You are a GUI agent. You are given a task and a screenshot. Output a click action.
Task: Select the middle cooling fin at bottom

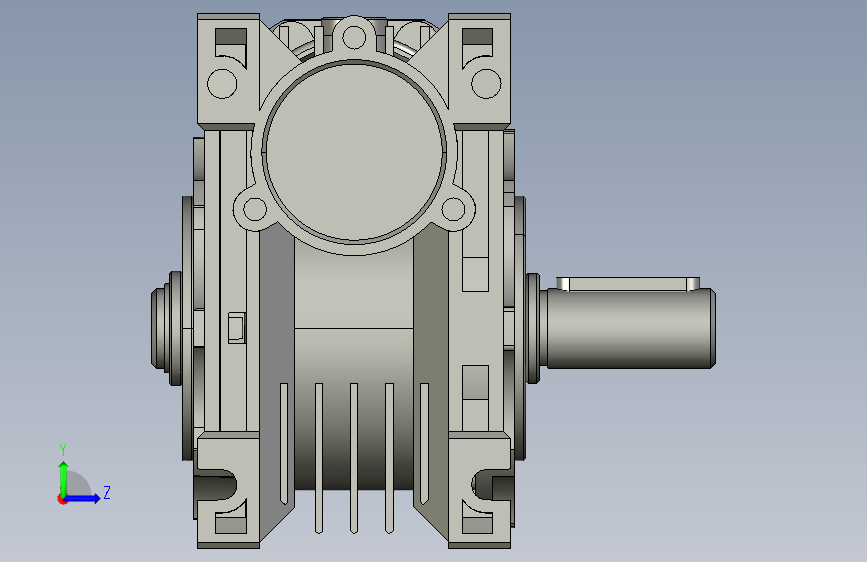pyautogui.click(x=354, y=458)
